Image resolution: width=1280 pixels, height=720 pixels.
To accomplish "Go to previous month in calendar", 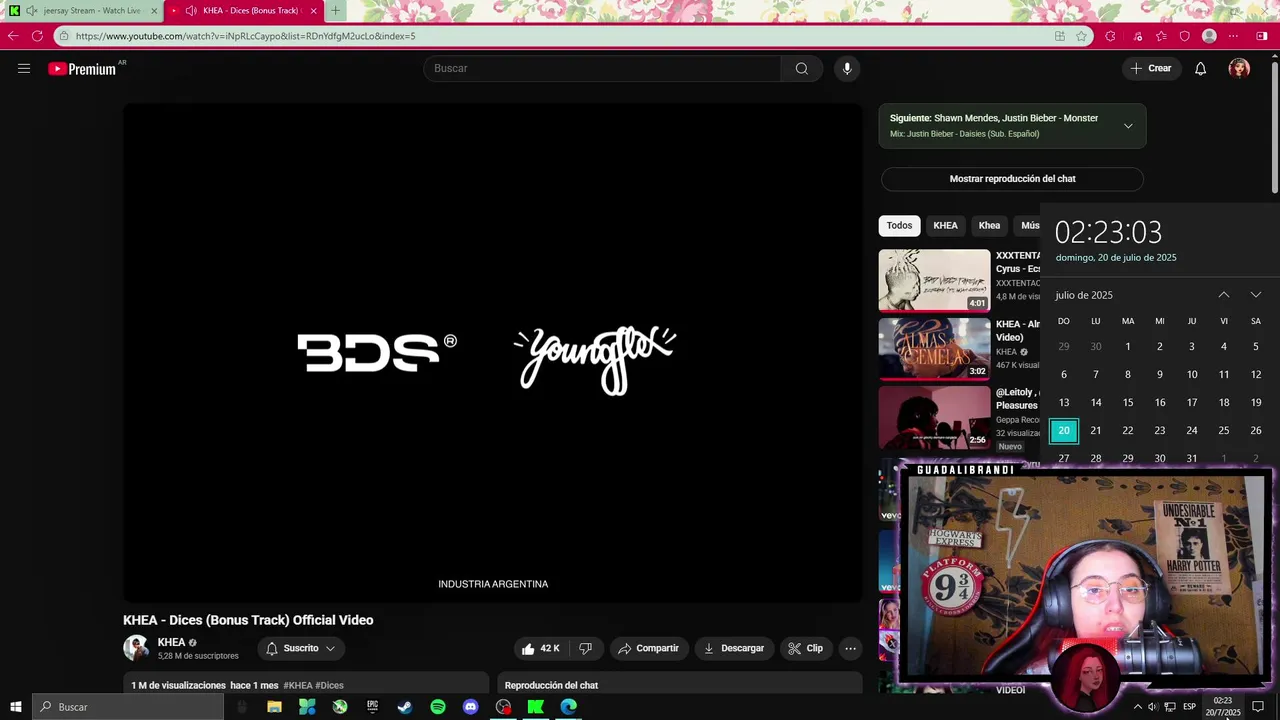I will click(1224, 295).
